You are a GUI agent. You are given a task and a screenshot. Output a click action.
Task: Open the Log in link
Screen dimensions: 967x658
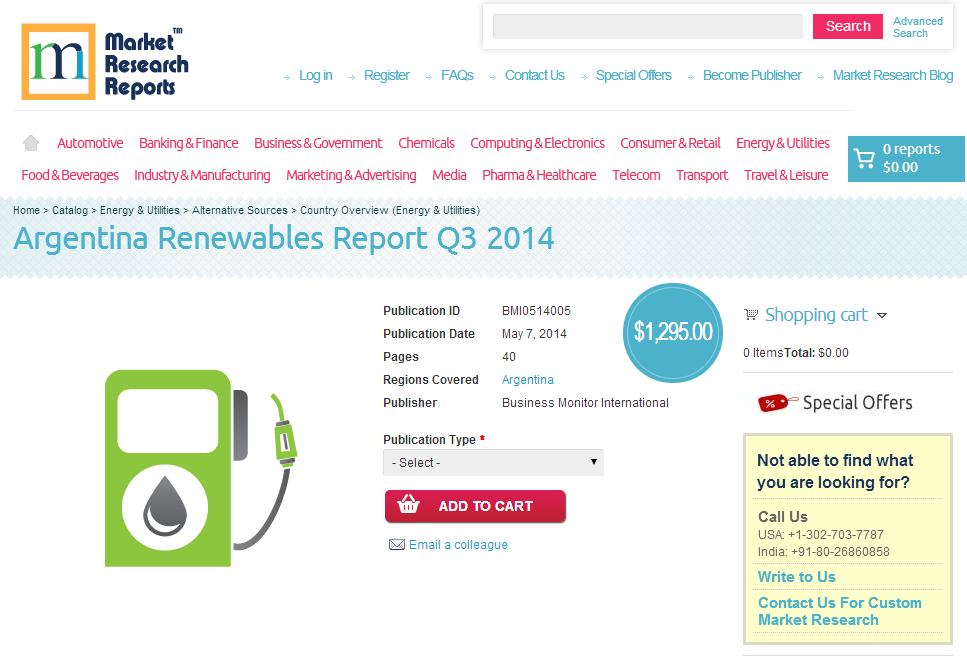[x=315, y=75]
